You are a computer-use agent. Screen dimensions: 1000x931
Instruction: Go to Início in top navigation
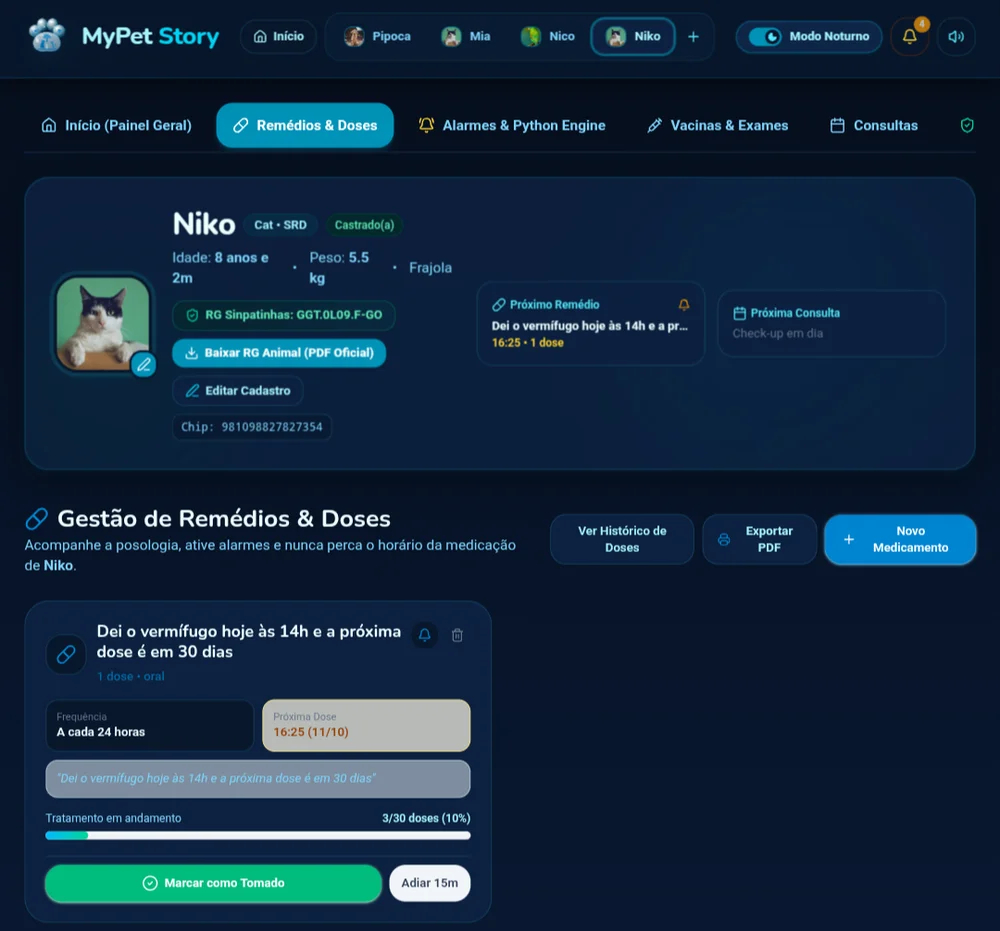coord(279,36)
